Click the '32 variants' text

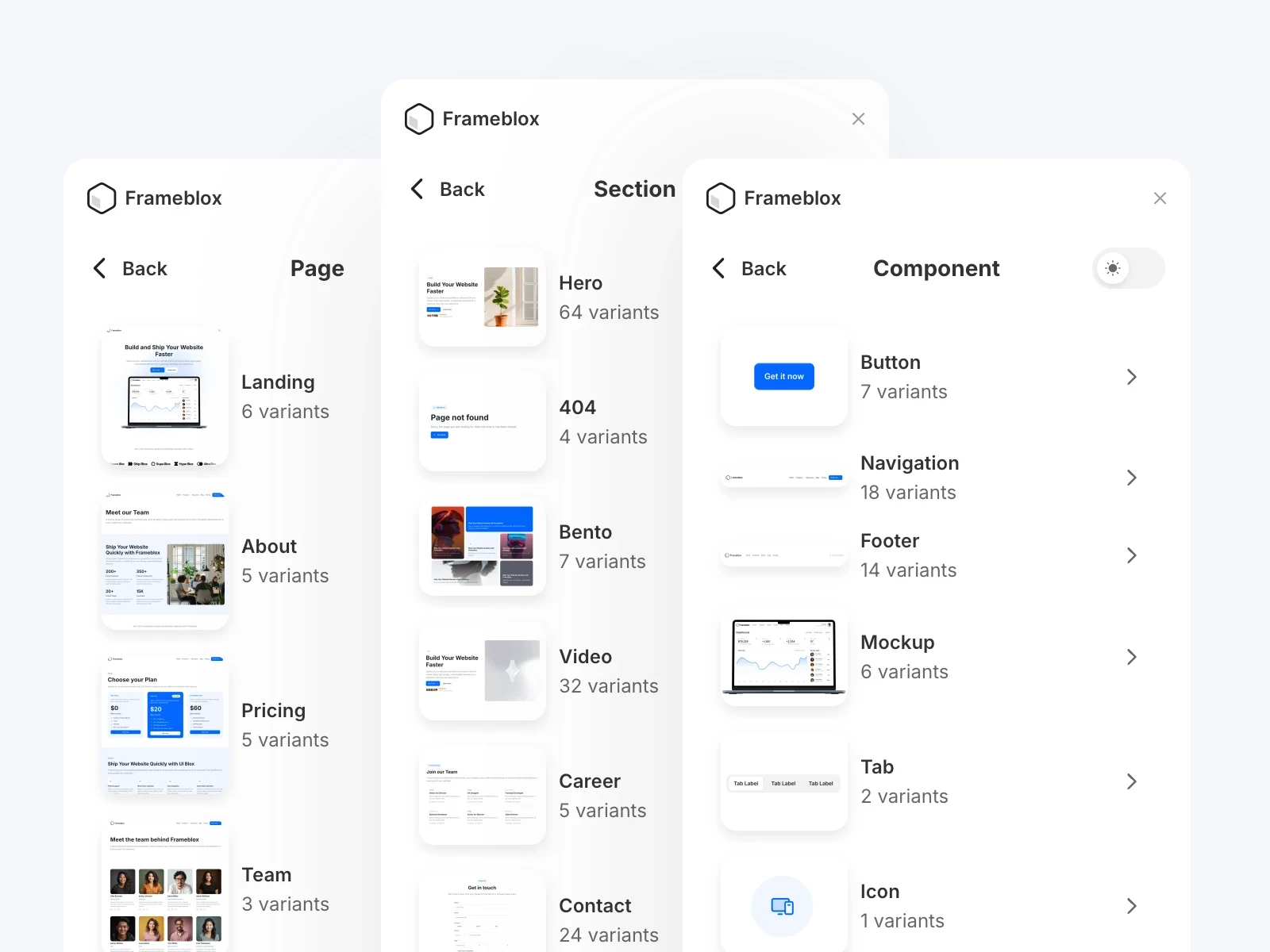point(609,686)
